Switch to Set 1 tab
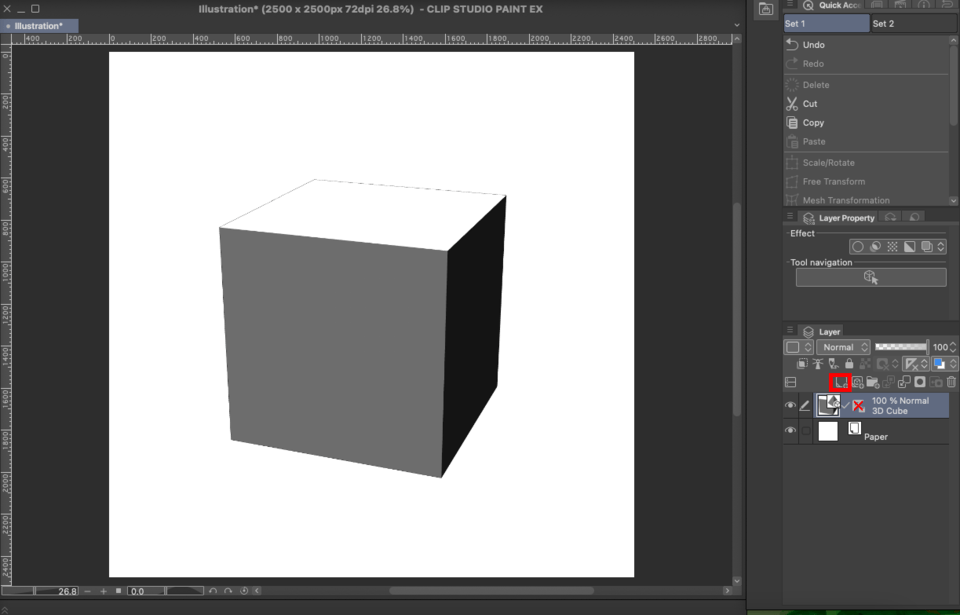This screenshot has height=615, width=960. coord(826,23)
